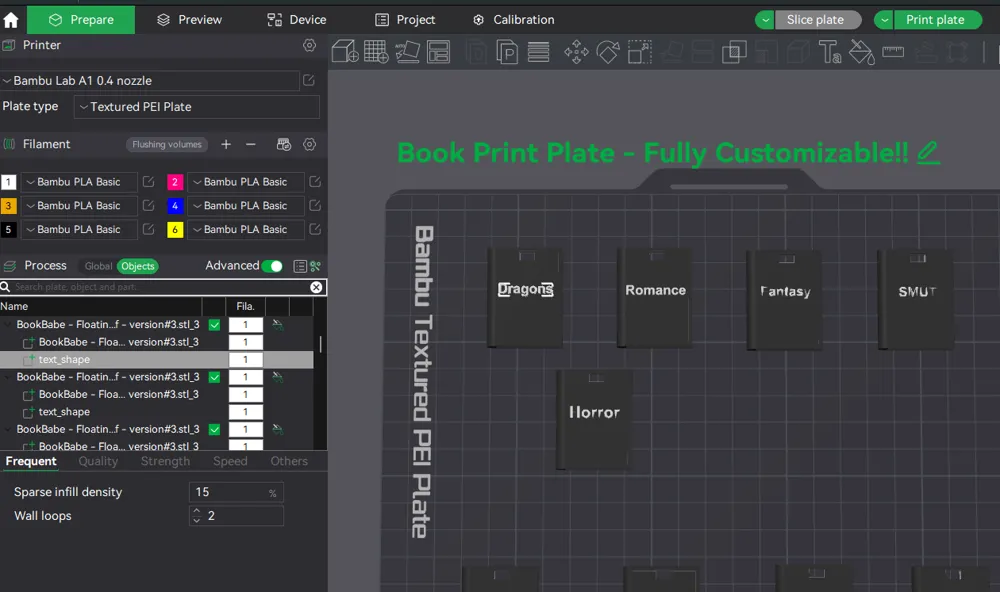Click filament 2 pink color swatch
Screen dimensions: 1000x592
tap(175, 182)
